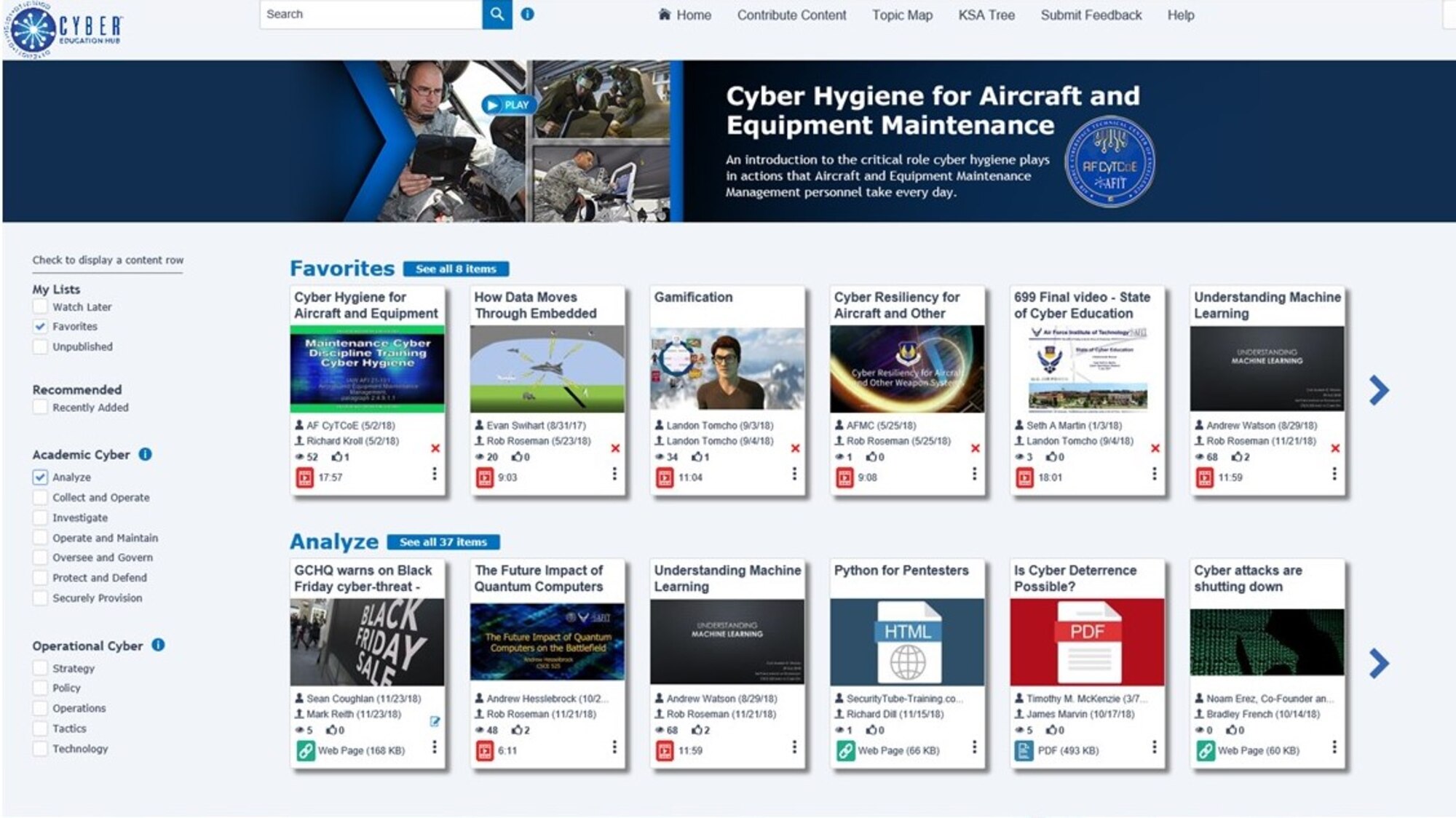Click Submit Feedback navigation link
The image size is (1456, 818).
[1090, 14]
